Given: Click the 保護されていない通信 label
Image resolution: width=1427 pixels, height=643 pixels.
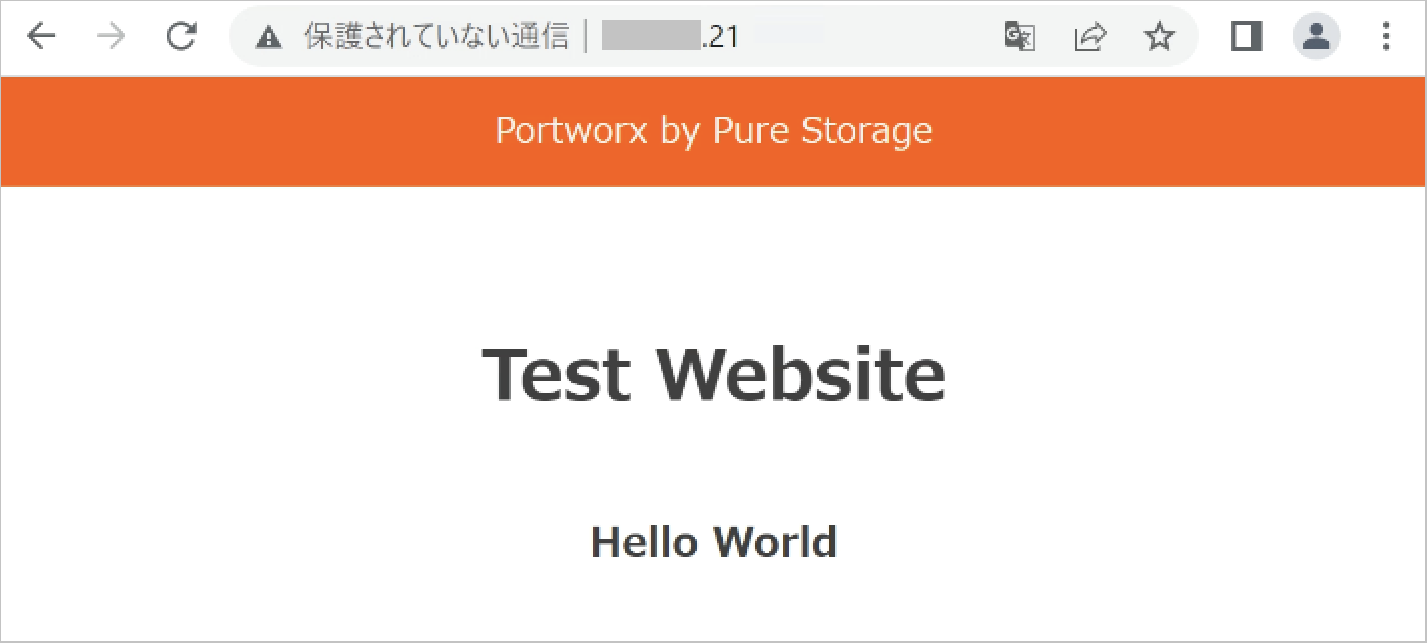Looking at the screenshot, I should pos(437,38).
